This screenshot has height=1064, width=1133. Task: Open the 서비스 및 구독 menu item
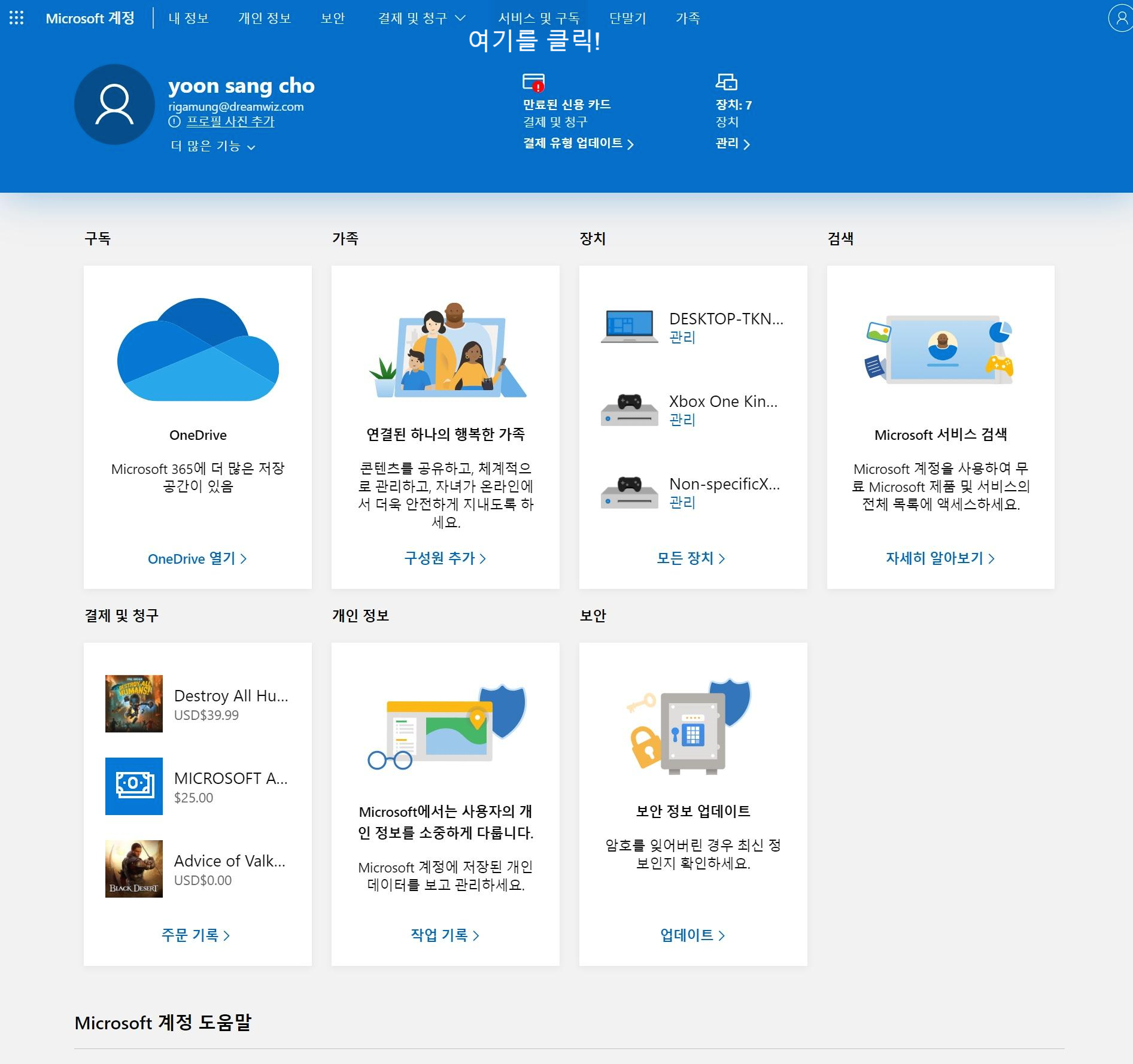539,18
